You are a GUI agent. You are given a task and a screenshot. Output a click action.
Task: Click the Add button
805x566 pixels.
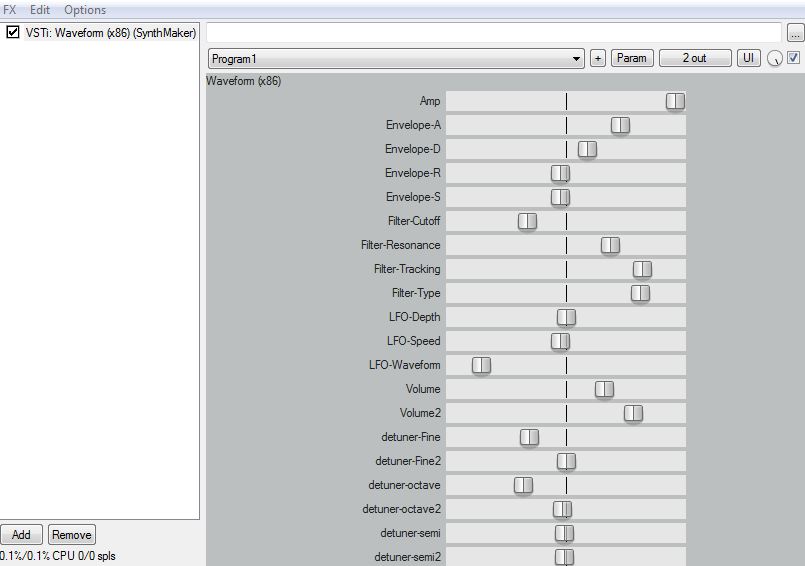[x=21, y=534]
